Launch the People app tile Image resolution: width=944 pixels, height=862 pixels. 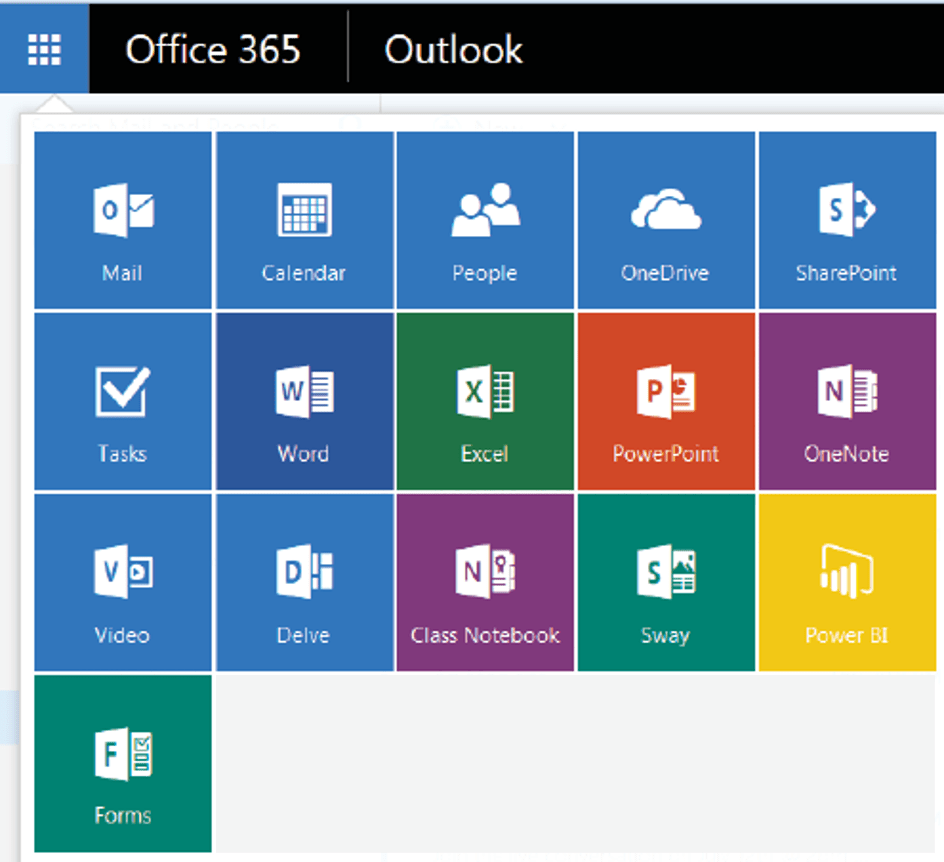point(485,221)
